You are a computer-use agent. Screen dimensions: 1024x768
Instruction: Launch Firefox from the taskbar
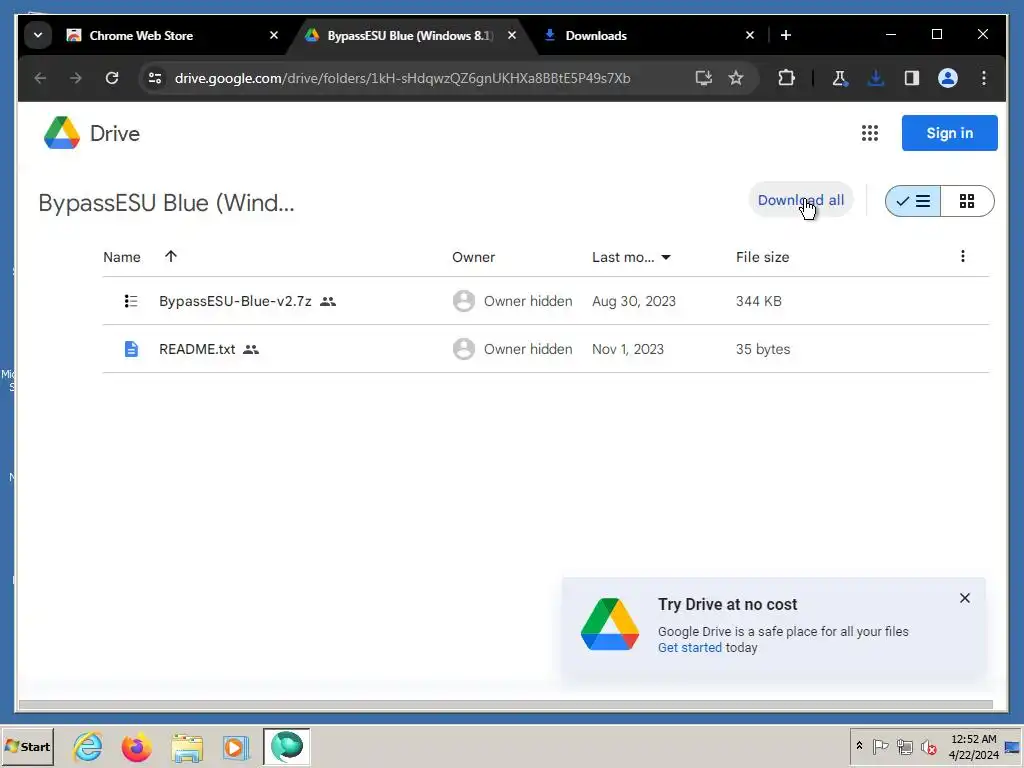(136, 747)
